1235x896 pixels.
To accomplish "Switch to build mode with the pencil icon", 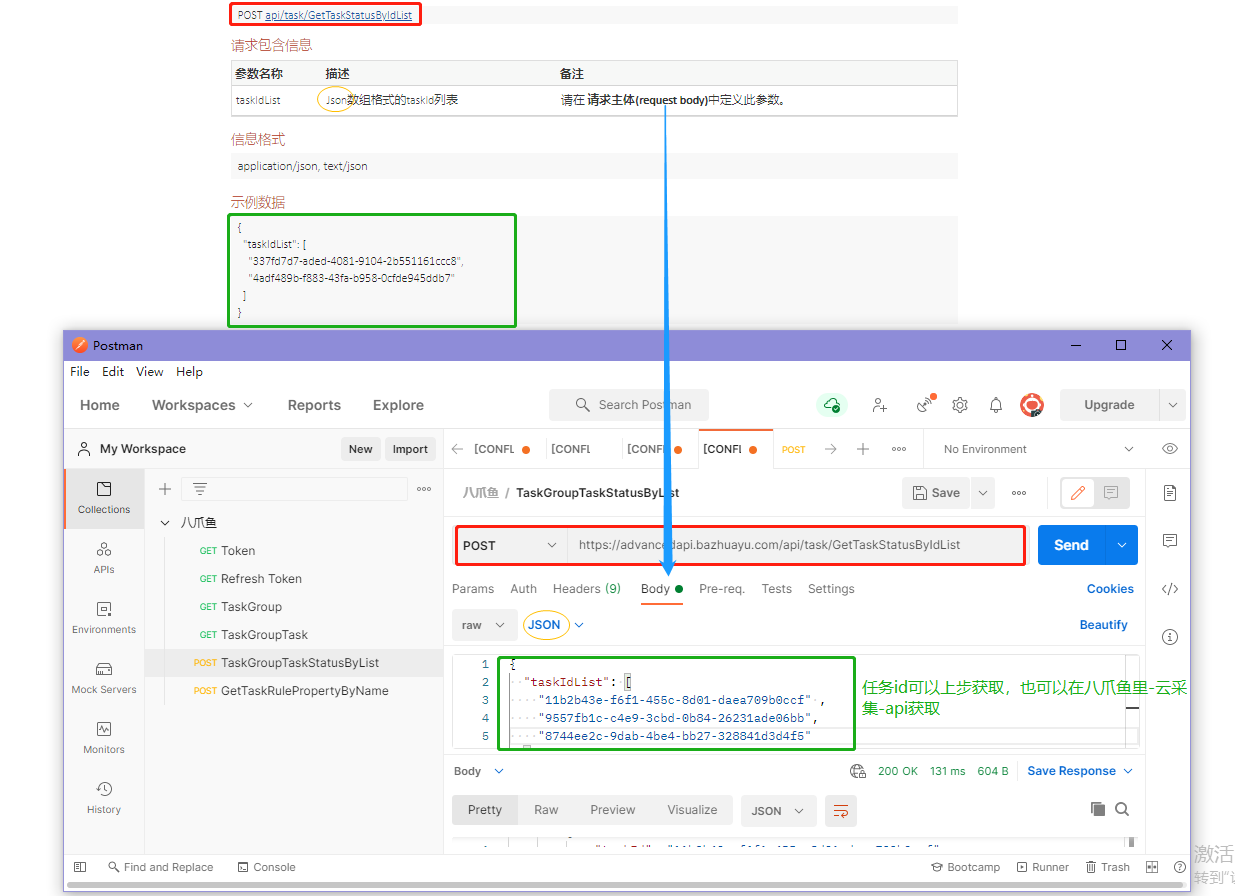I will coord(1078,493).
